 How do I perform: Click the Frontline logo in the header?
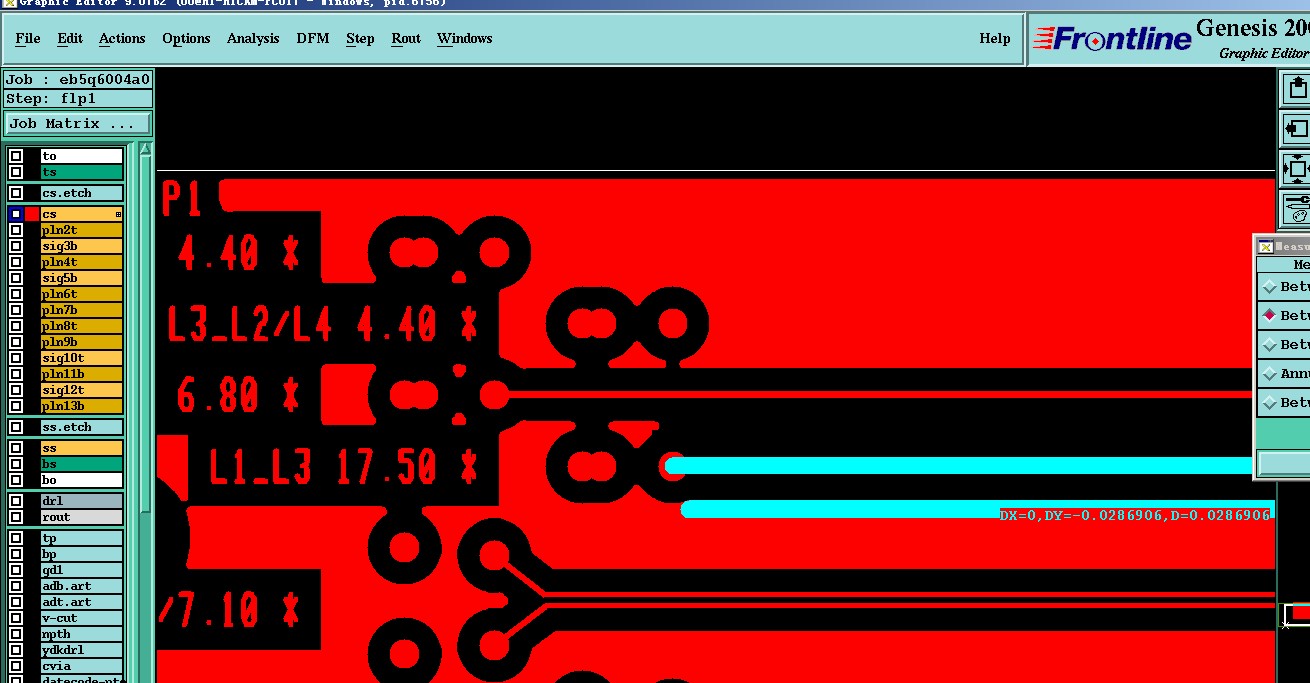(1112, 39)
